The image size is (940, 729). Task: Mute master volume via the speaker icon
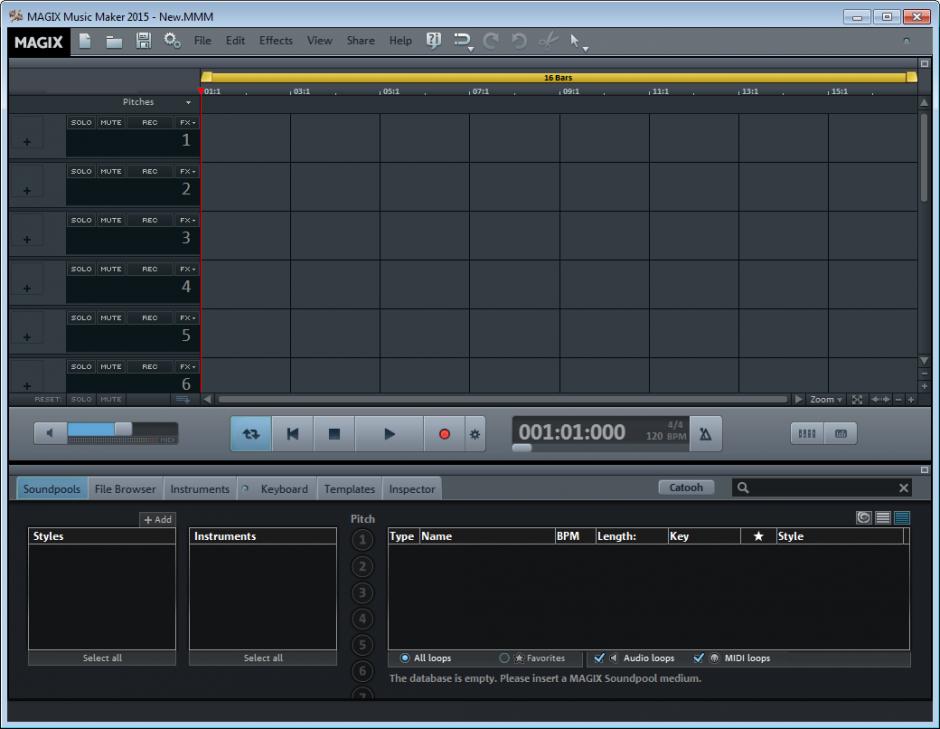click(x=50, y=433)
